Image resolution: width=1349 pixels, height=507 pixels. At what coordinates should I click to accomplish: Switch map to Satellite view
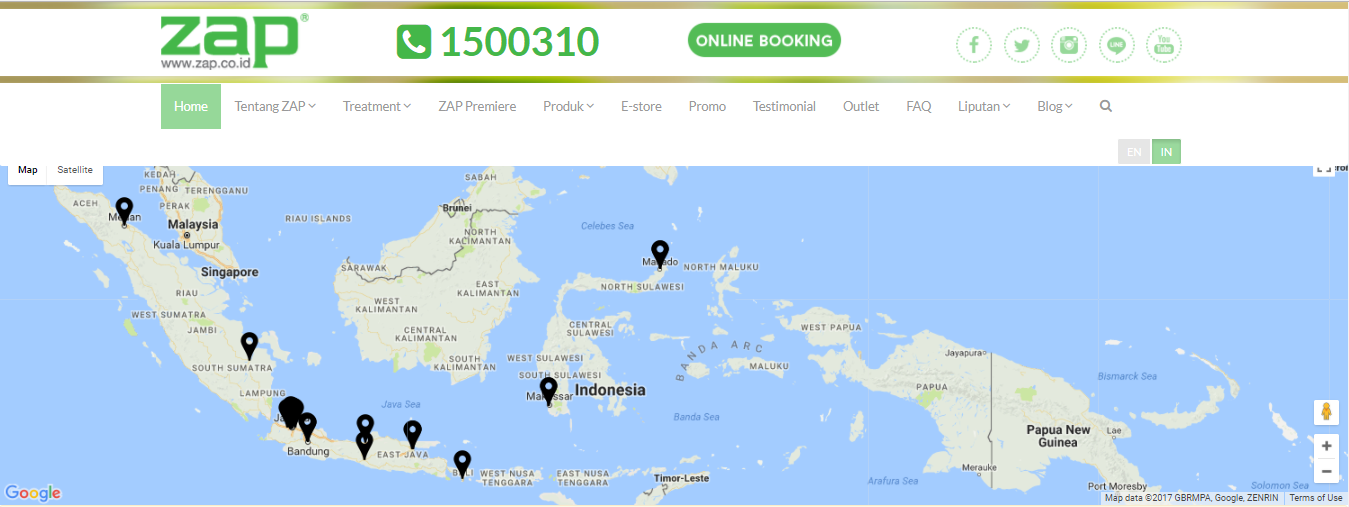click(75, 170)
